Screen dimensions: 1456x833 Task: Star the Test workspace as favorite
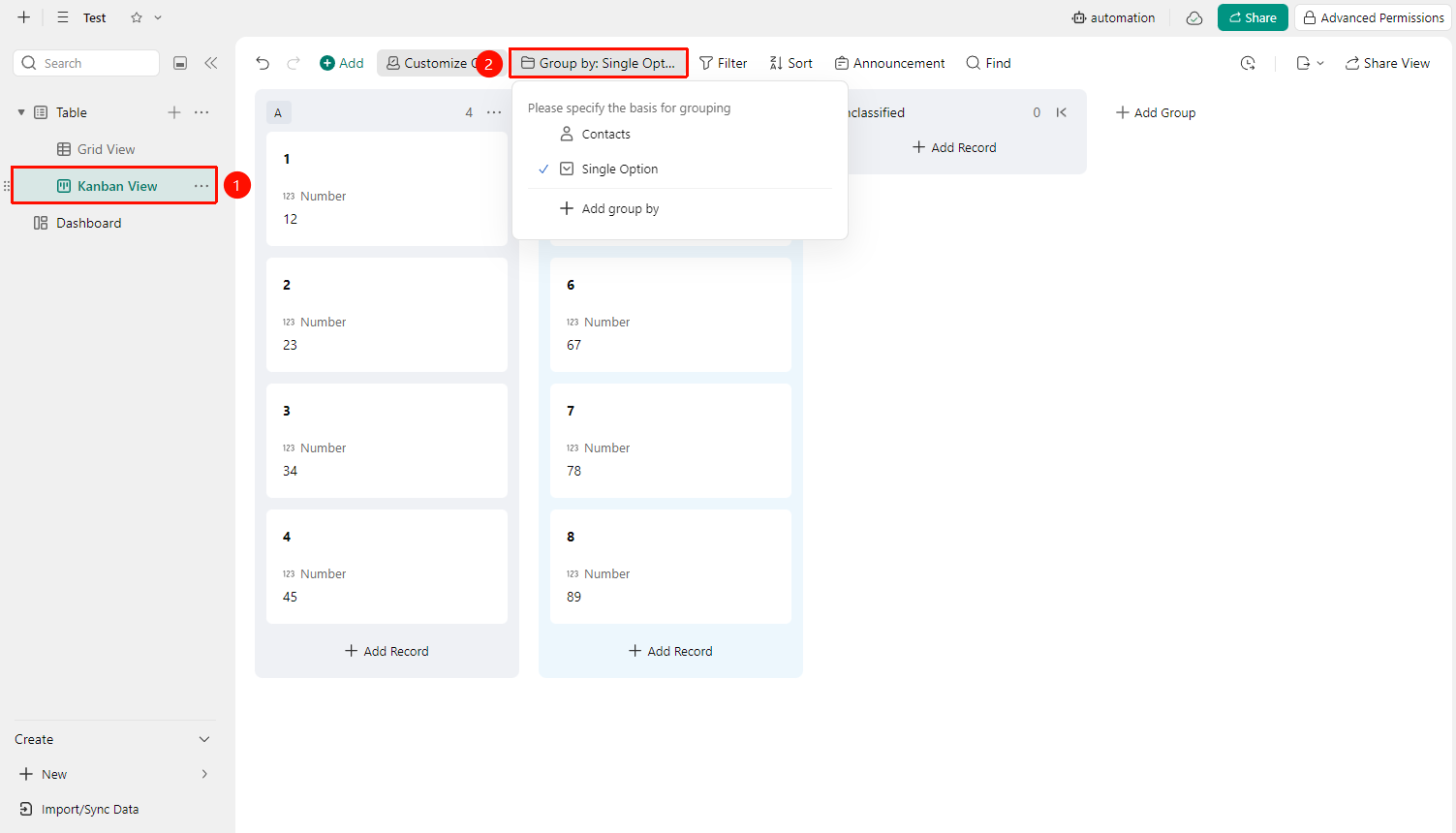pos(137,17)
